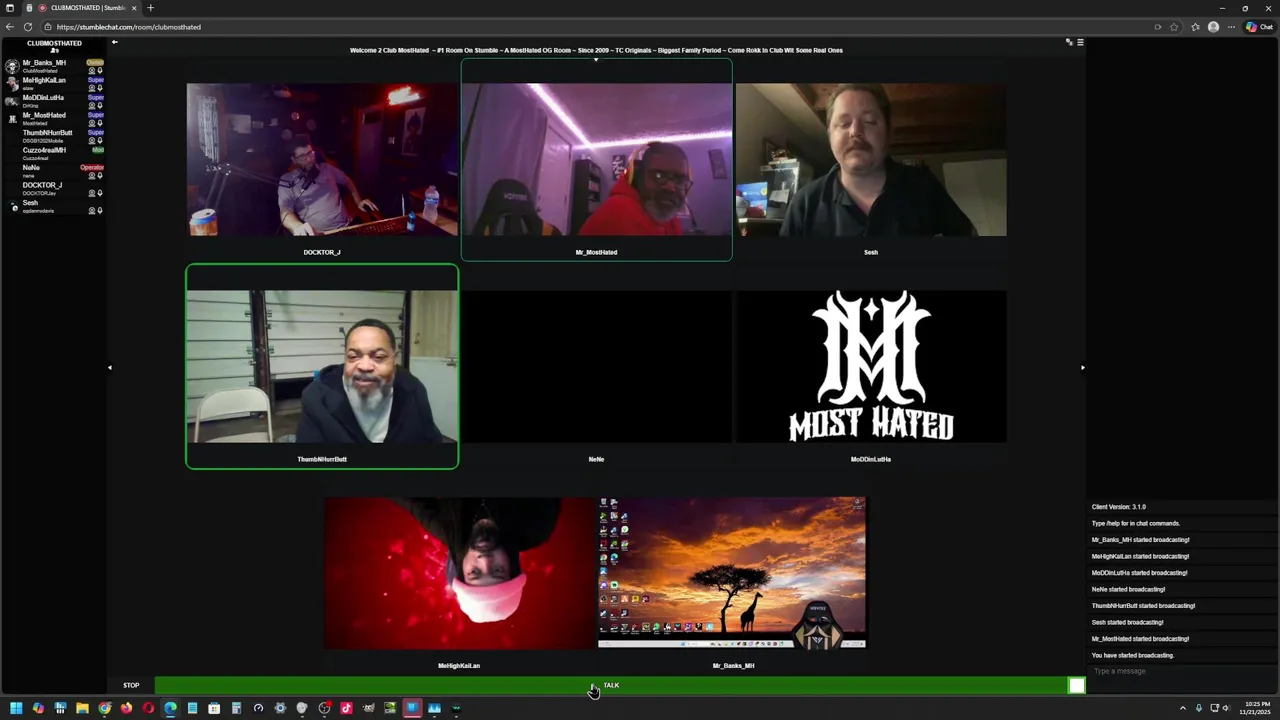This screenshot has width=1280, height=720.
Task: Click the right arrow beside the video grid
Action: click(1082, 367)
